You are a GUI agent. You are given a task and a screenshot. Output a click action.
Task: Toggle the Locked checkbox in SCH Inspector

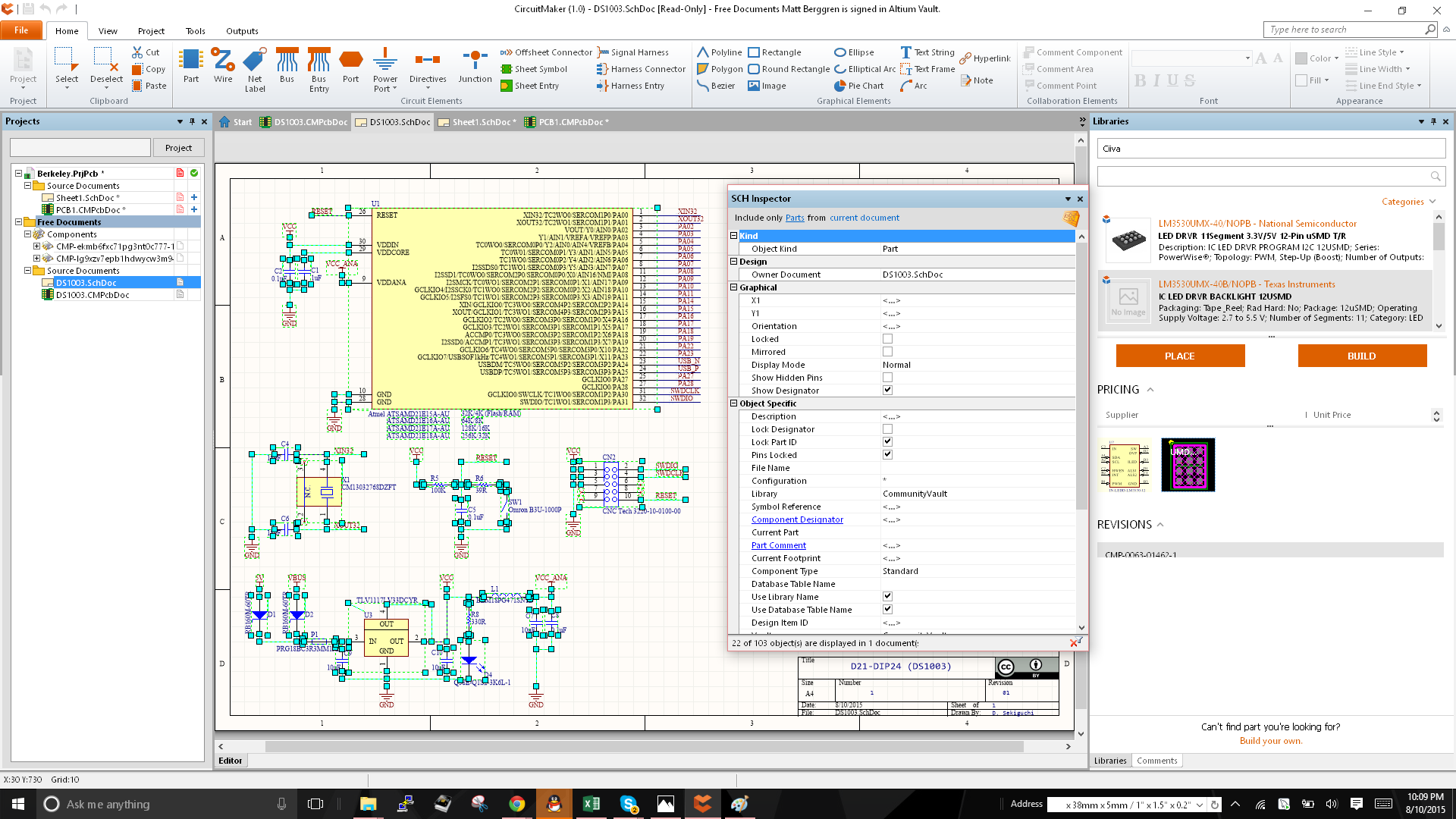(887, 339)
